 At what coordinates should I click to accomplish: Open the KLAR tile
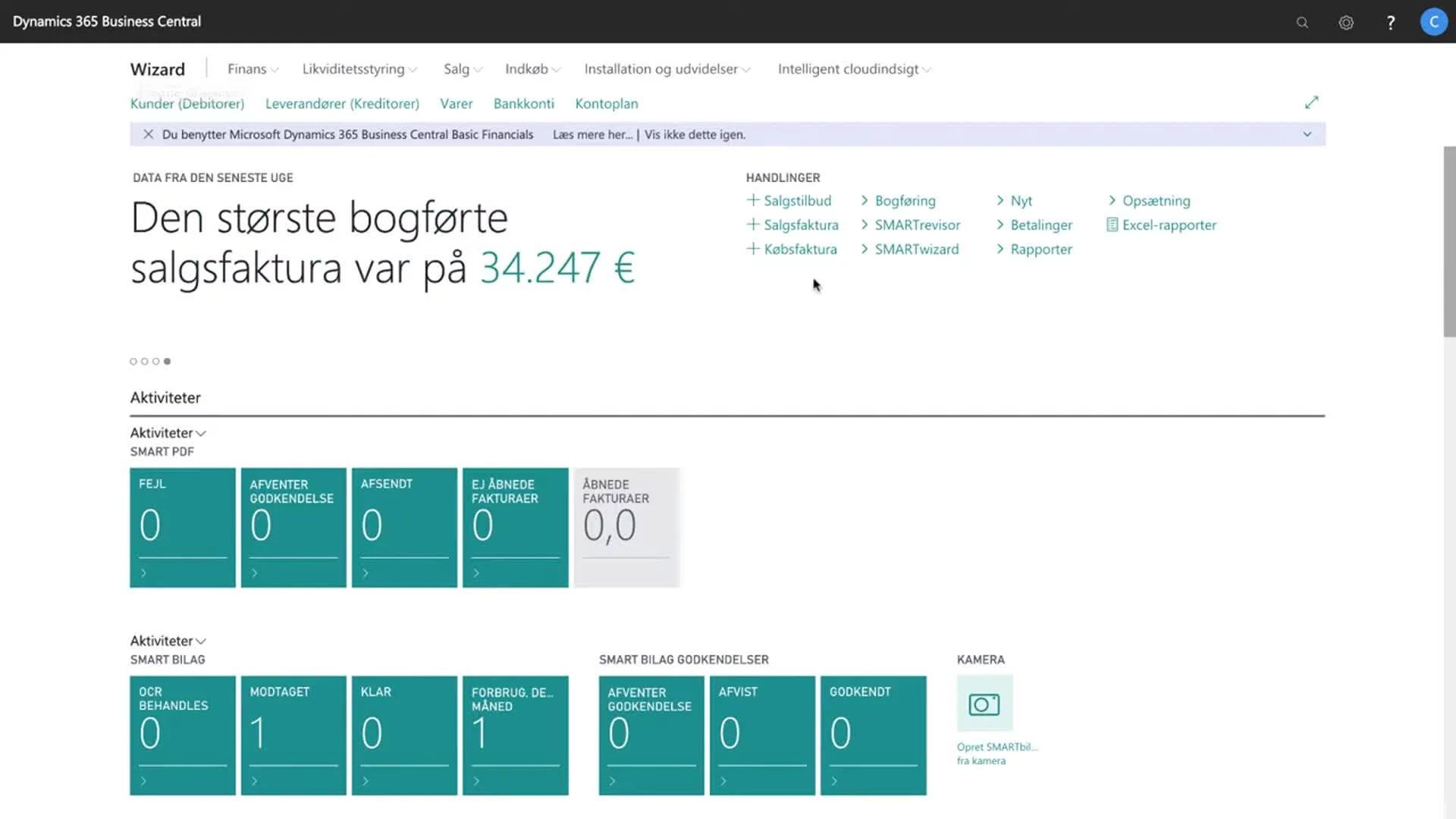(x=404, y=736)
